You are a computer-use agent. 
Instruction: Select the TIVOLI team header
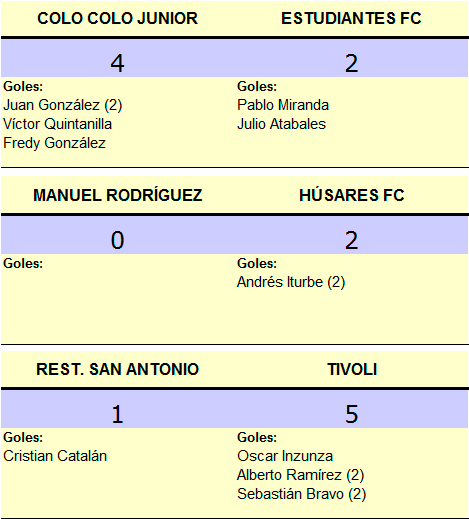(352, 369)
